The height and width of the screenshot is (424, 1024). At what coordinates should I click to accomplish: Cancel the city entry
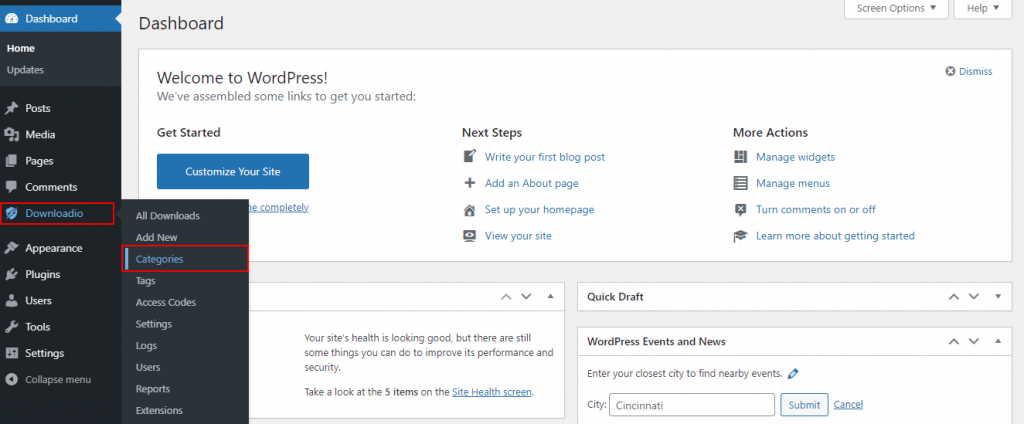[848, 405]
